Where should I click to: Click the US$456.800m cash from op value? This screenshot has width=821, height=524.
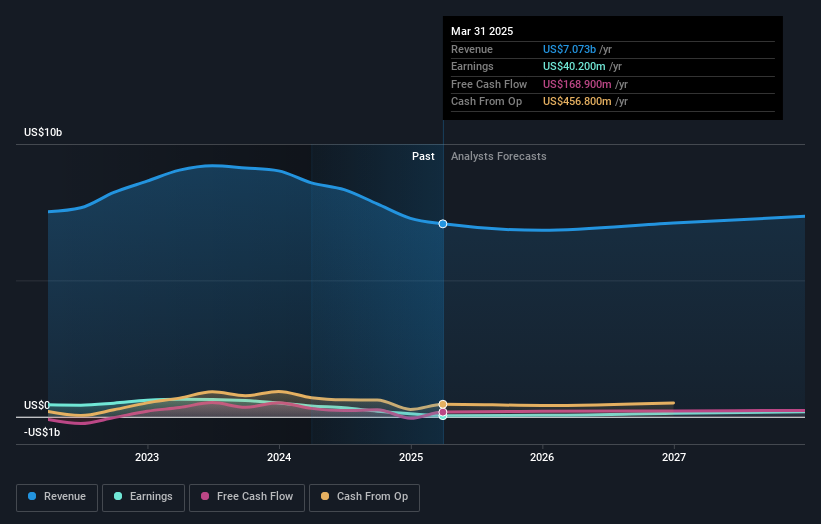coord(577,102)
